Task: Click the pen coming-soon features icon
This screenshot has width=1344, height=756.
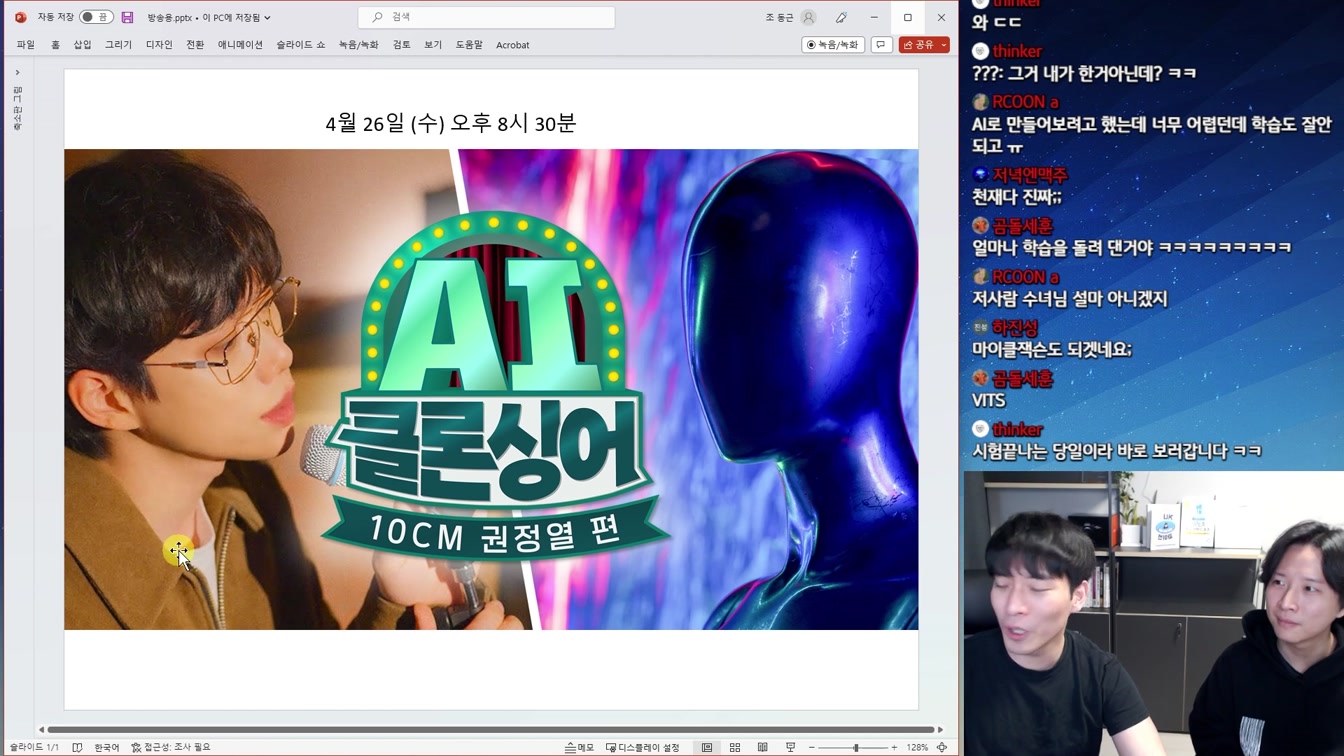Action: (841, 17)
